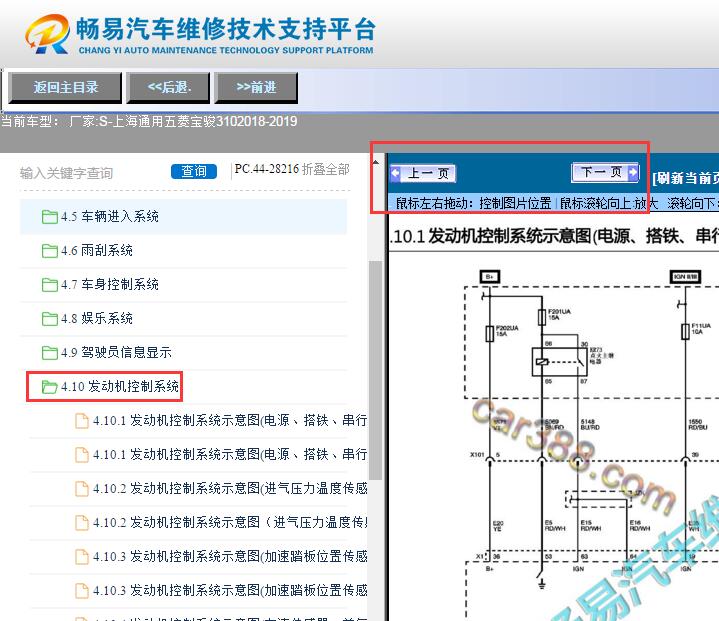Image resolution: width=719 pixels, height=621 pixels.
Task: Go forward with the >>前进 button
Action: [x=256, y=87]
